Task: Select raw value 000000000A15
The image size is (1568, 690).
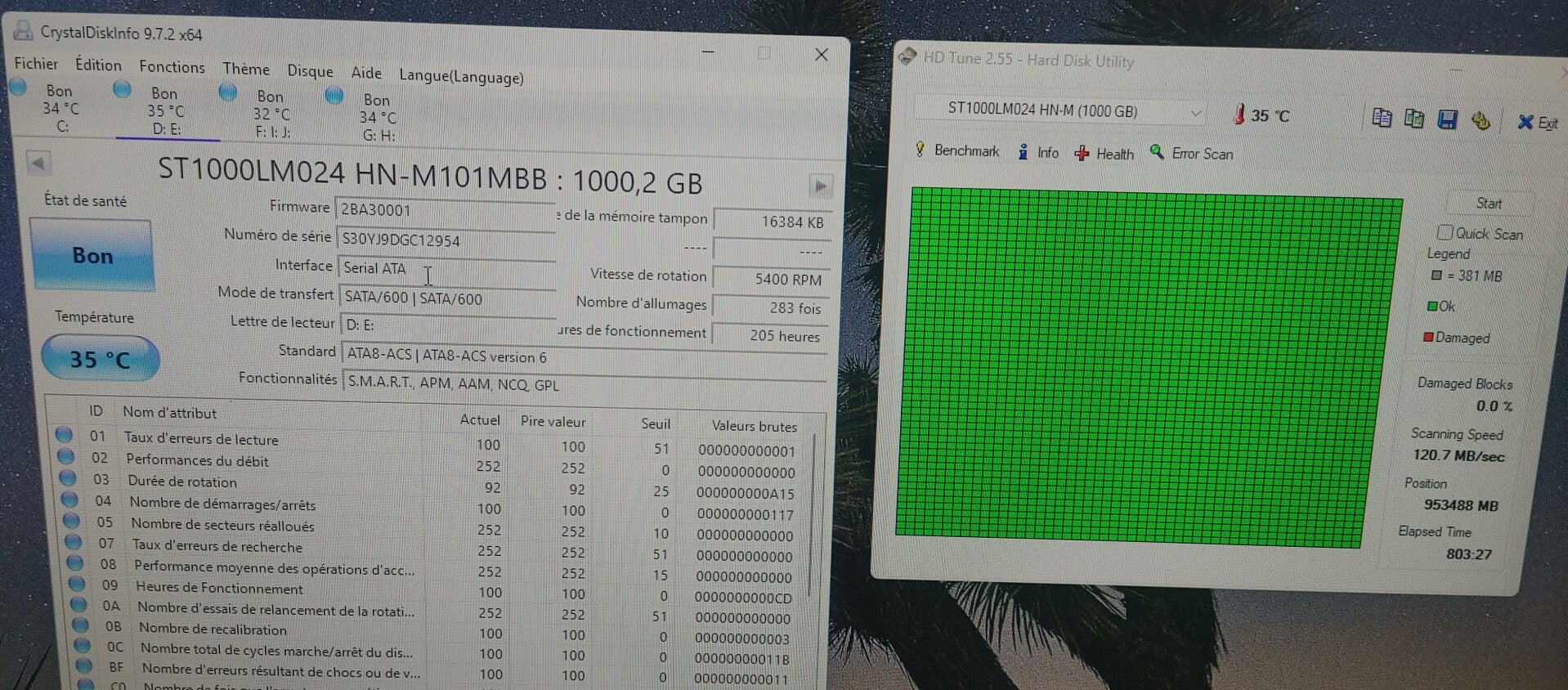Action: [745, 493]
